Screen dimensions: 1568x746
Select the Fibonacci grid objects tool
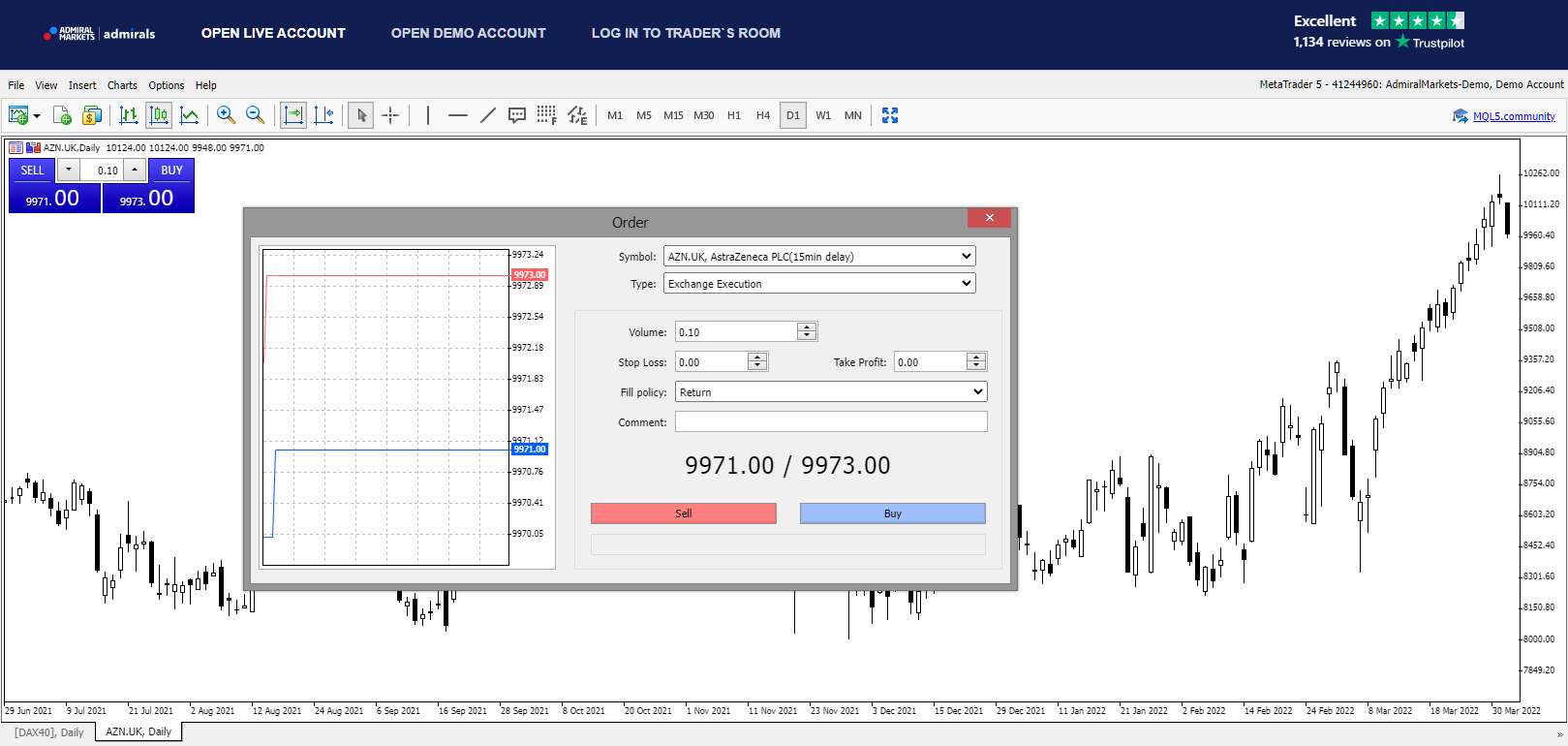click(547, 115)
